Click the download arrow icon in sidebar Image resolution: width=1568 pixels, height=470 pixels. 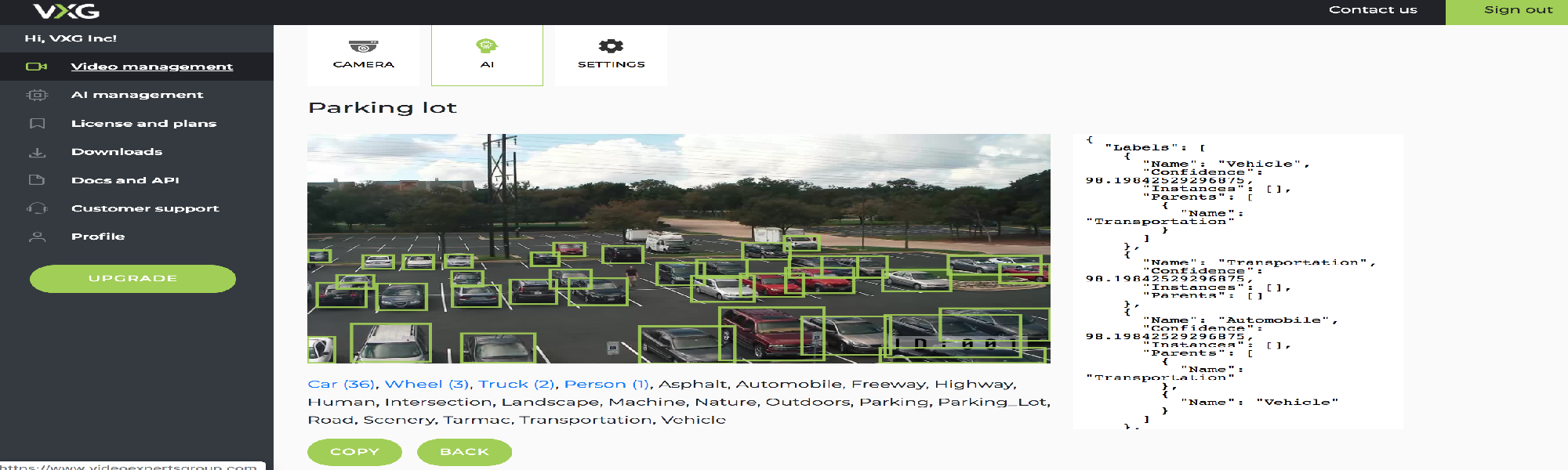click(37, 152)
